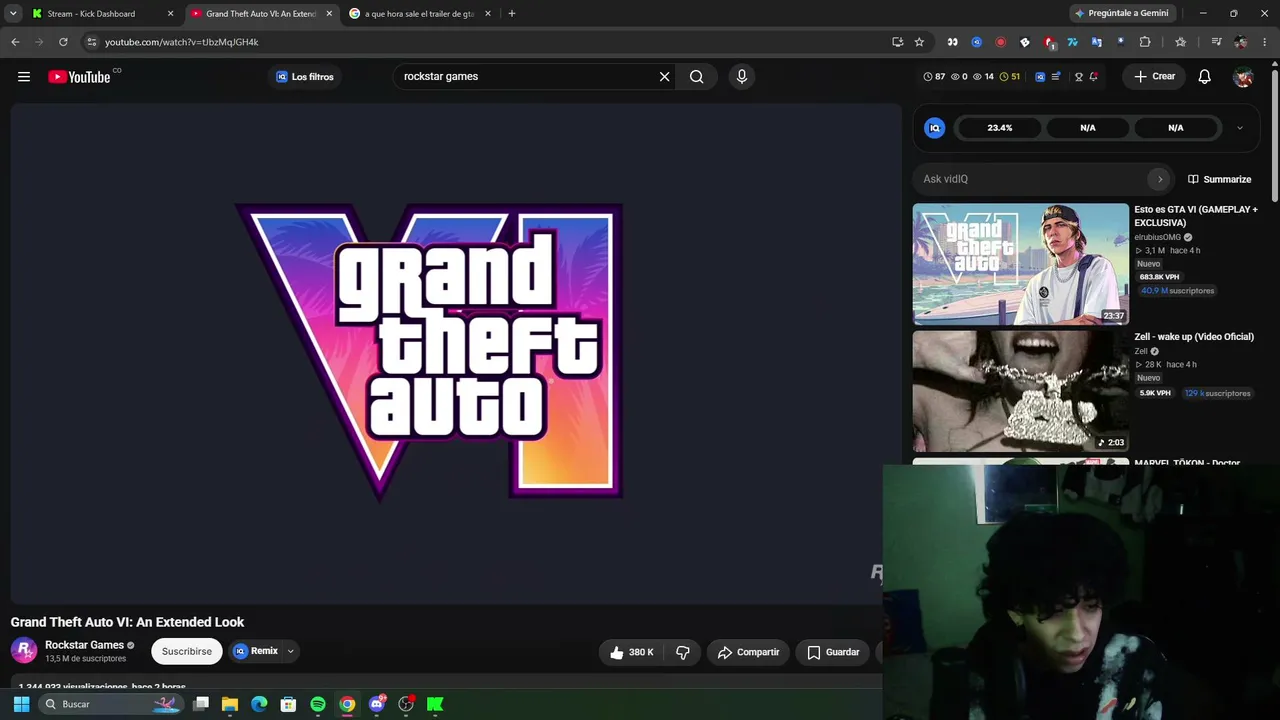
Task: Switch to the 'a que hora sale el trailer' tab
Action: pos(418,14)
